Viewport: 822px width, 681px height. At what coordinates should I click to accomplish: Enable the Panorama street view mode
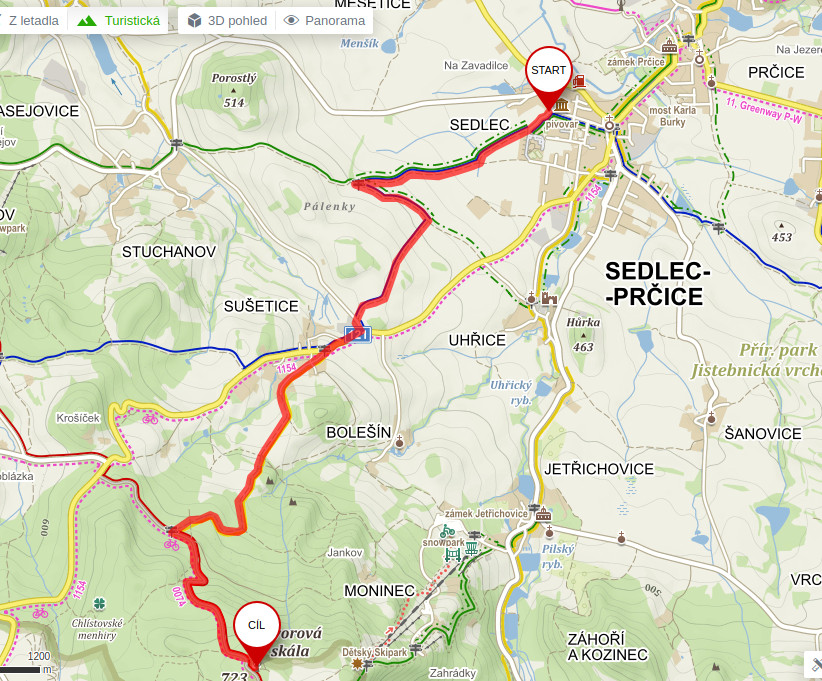click(x=325, y=21)
